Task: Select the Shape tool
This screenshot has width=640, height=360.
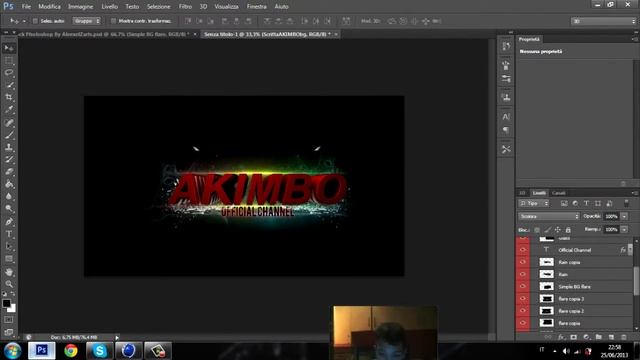Action: click(9, 259)
